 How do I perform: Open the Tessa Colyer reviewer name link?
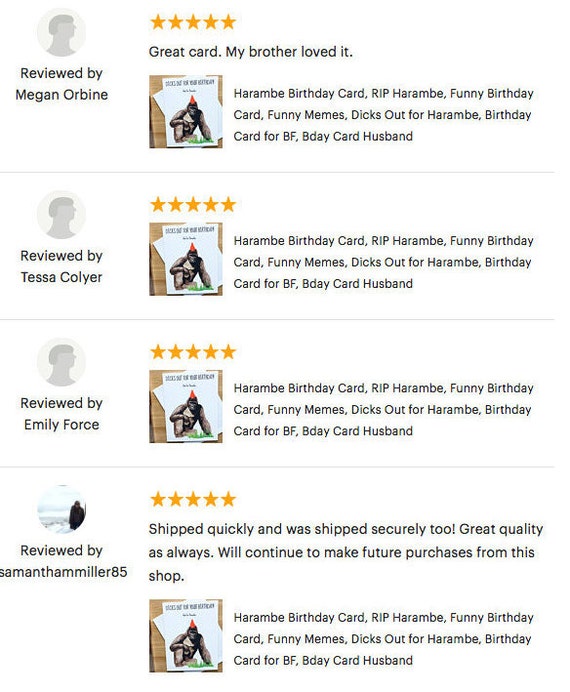tap(61, 277)
